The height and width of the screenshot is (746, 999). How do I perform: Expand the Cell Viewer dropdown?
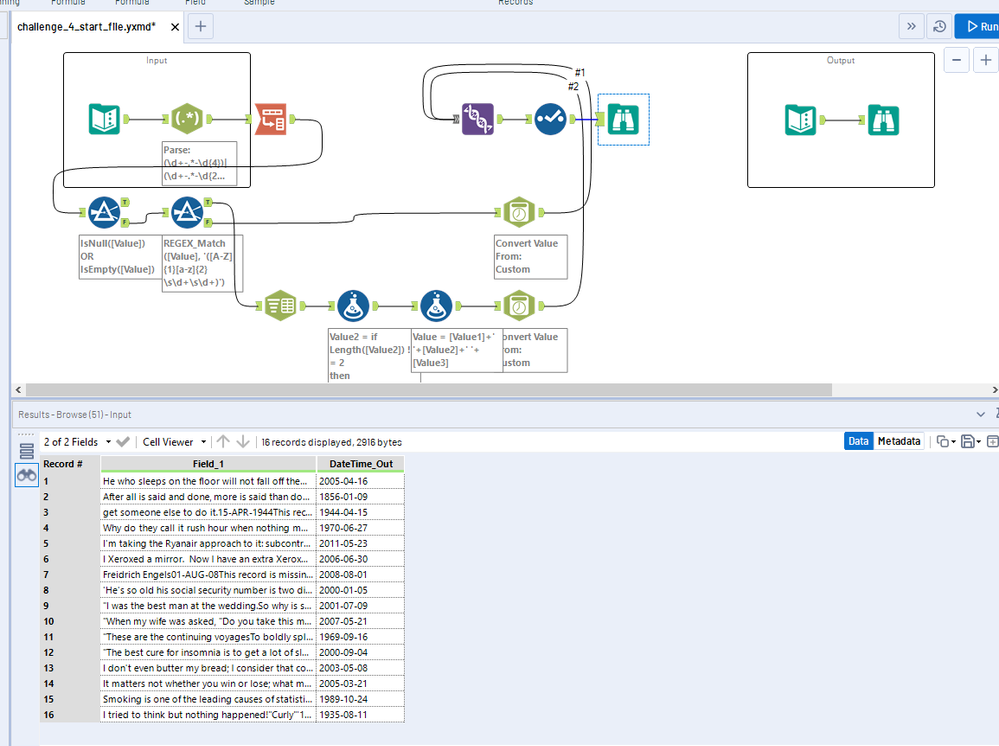click(174, 441)
